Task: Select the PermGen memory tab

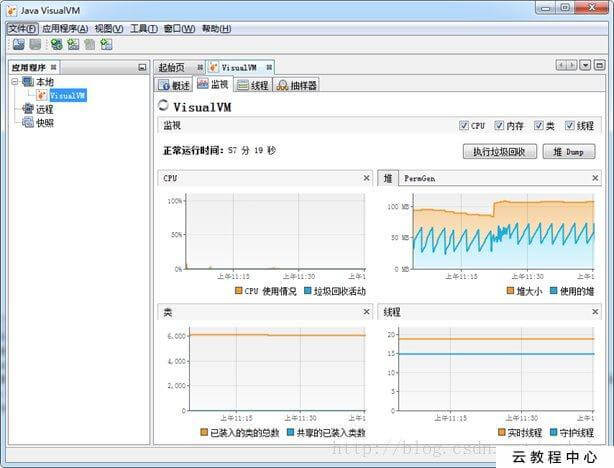Action: click(x=419, y=179)
